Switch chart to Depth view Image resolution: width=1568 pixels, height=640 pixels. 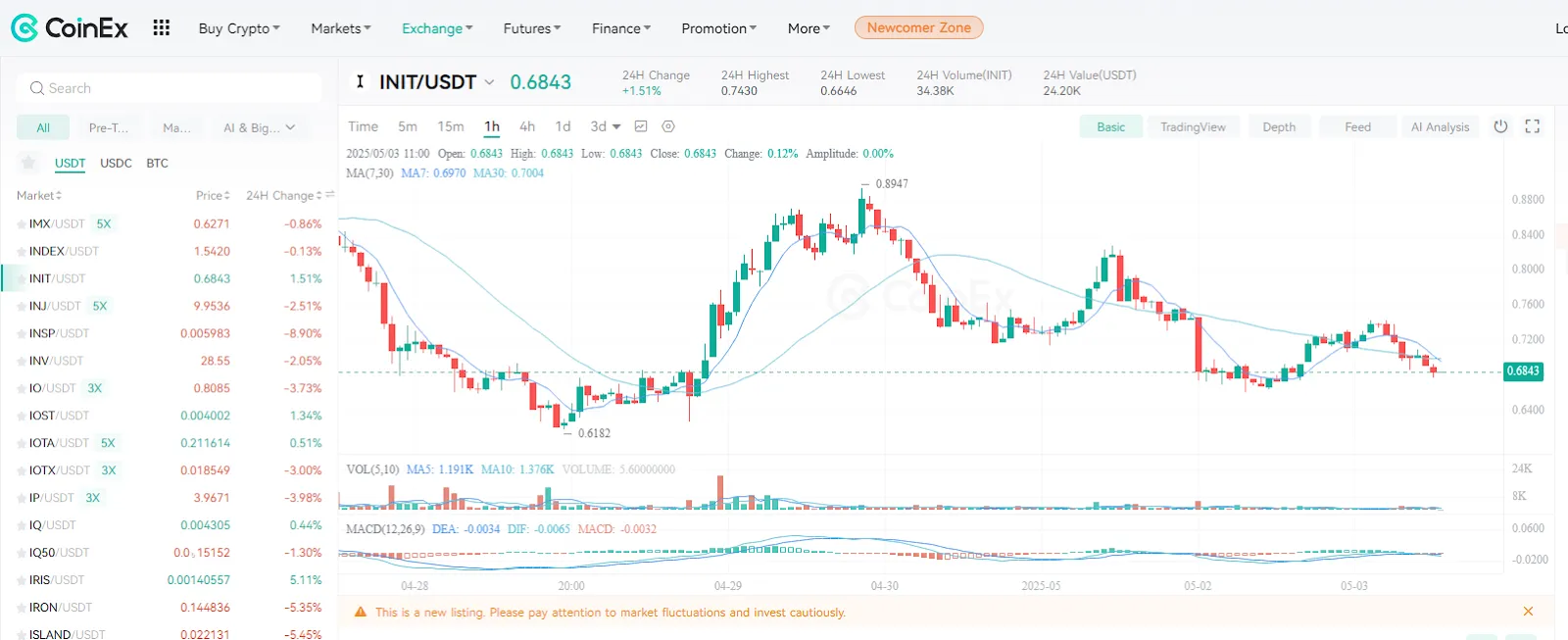[x=1279, y=126]
